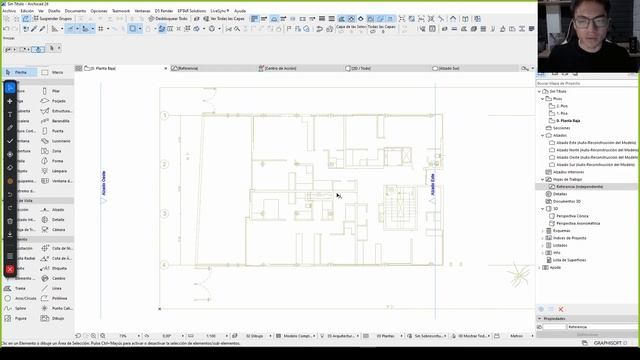Click the Buscar Mapa de Proyecto search field
The image size is (640, 360).
point(586,83)
